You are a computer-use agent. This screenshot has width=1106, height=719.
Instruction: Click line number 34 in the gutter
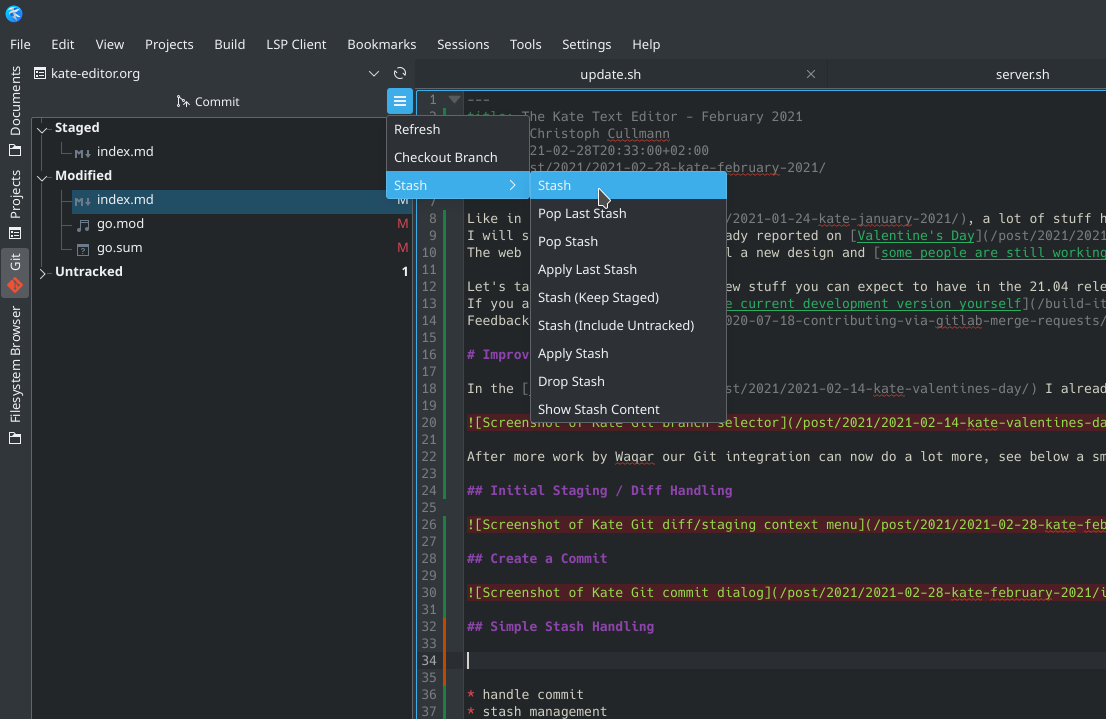pyautogui.click(x=429, y=660)
